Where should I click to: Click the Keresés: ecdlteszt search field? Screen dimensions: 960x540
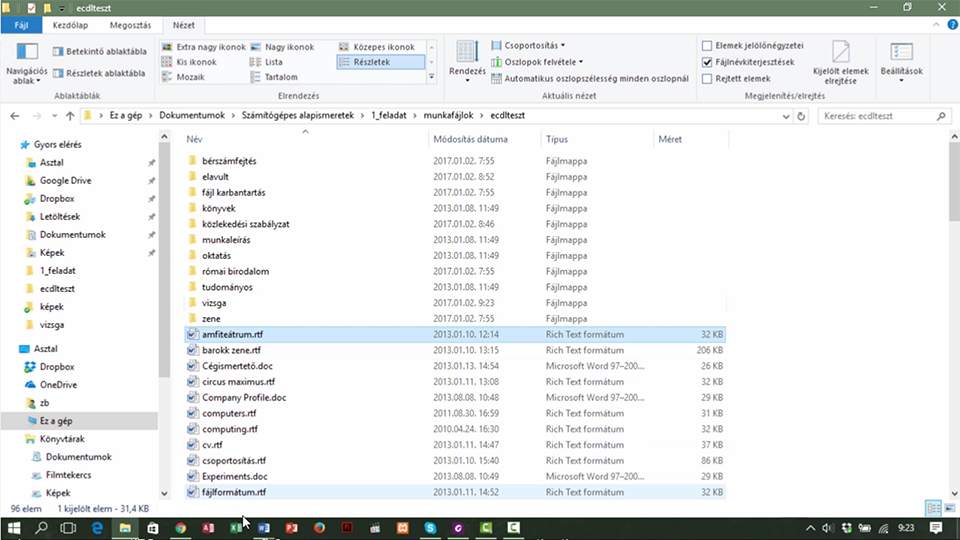tap(878, 116)
